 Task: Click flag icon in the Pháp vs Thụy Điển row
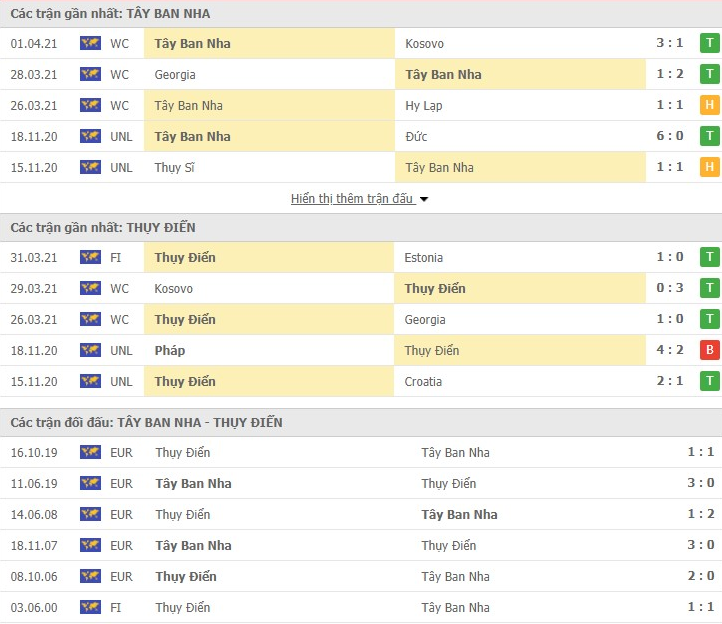click(90, 351)
